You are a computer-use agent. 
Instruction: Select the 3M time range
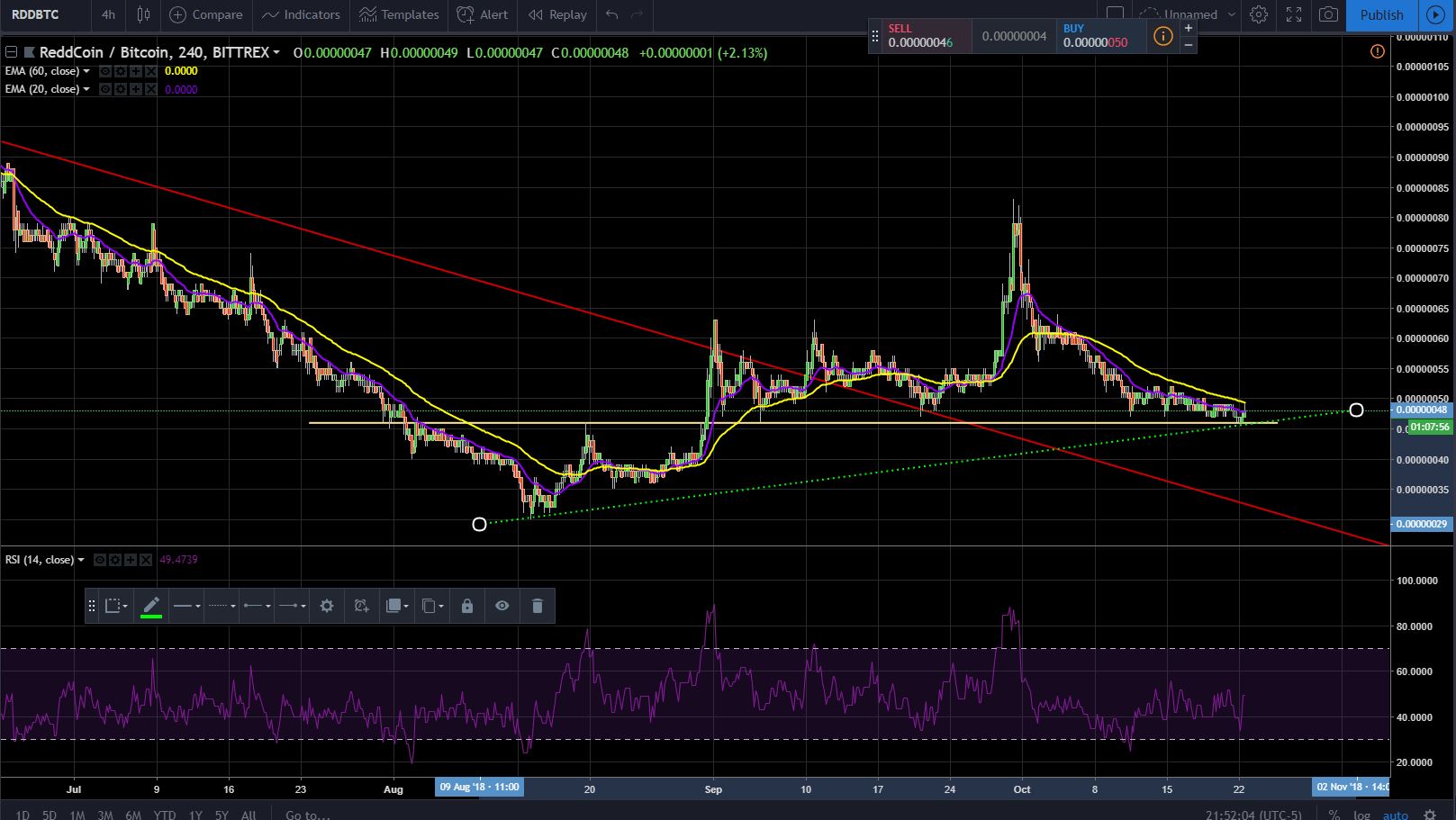(105, 815)
